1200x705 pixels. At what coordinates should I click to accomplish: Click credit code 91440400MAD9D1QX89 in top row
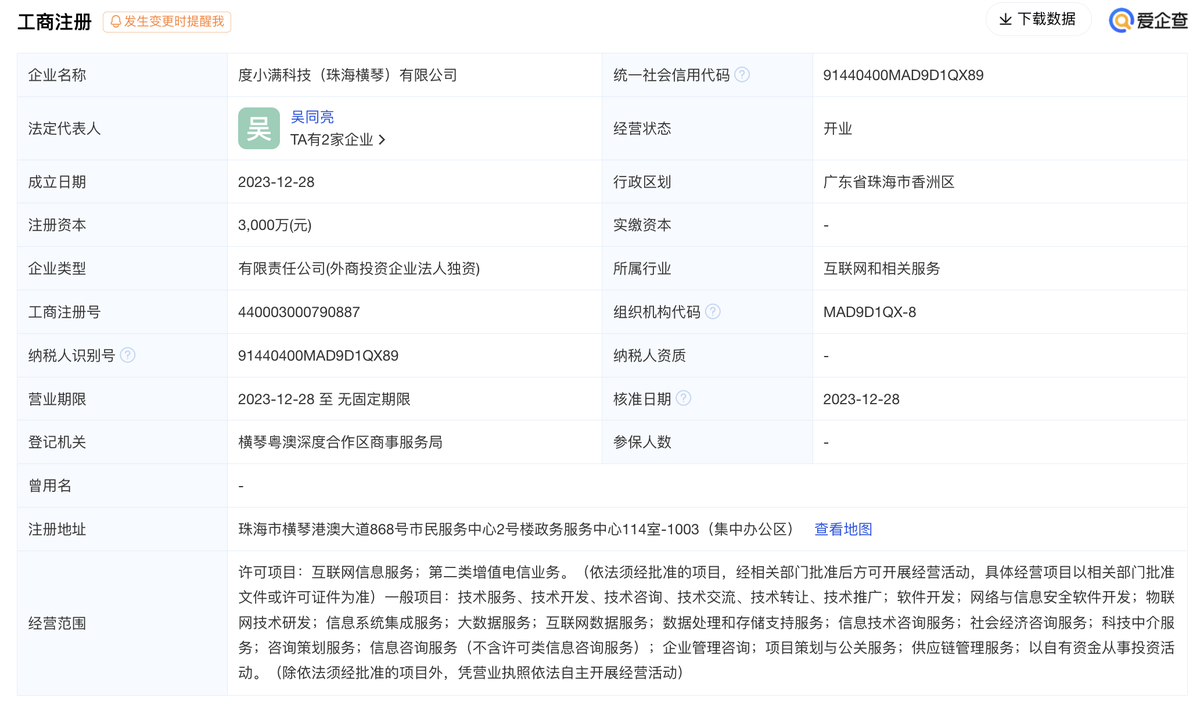coord(903,75)
